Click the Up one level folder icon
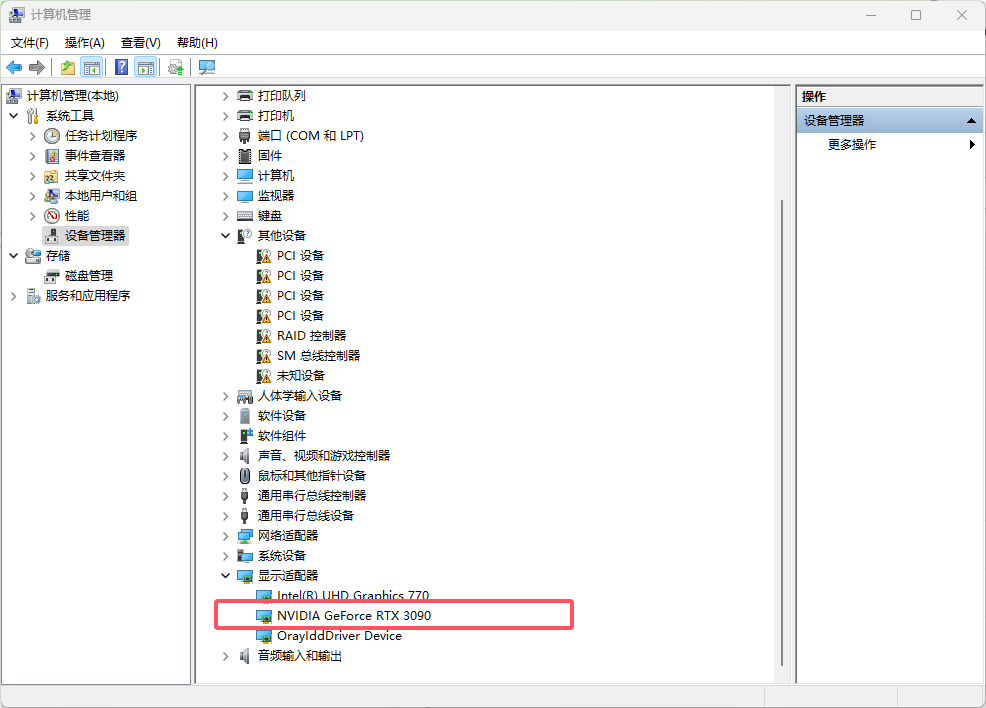 [x=68, y=67]
